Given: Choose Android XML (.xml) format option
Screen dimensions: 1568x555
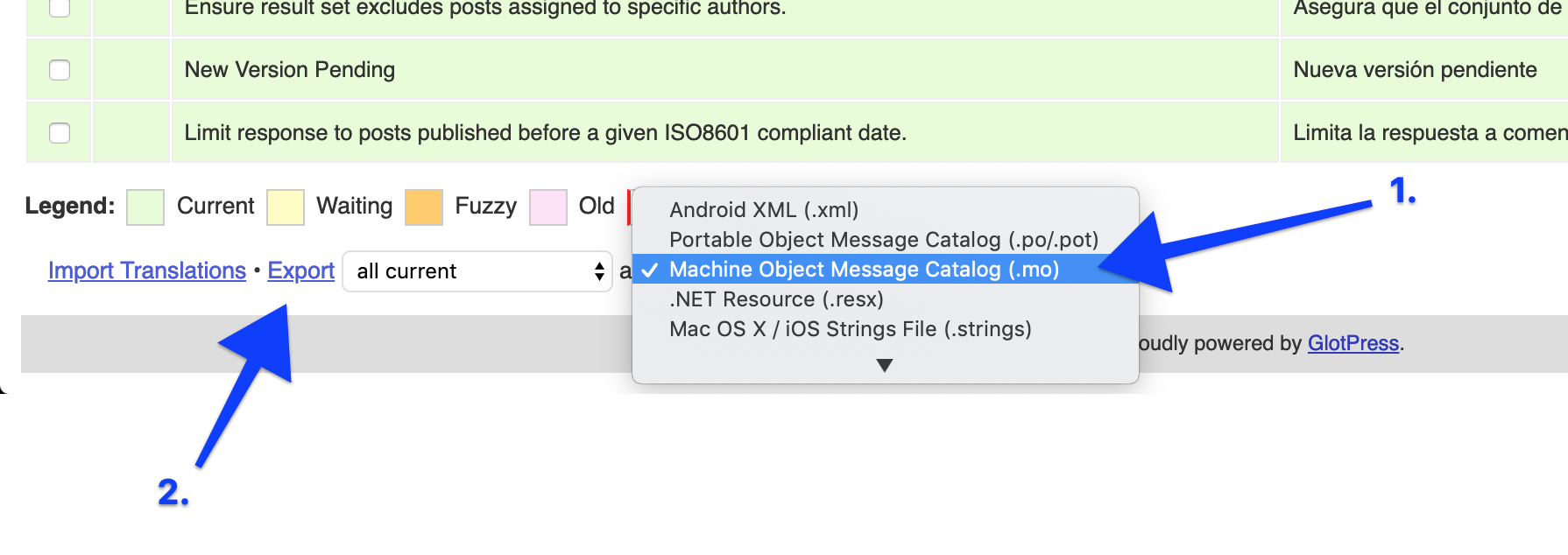Looking at the screenshot, I should click(x=764, y=210).
